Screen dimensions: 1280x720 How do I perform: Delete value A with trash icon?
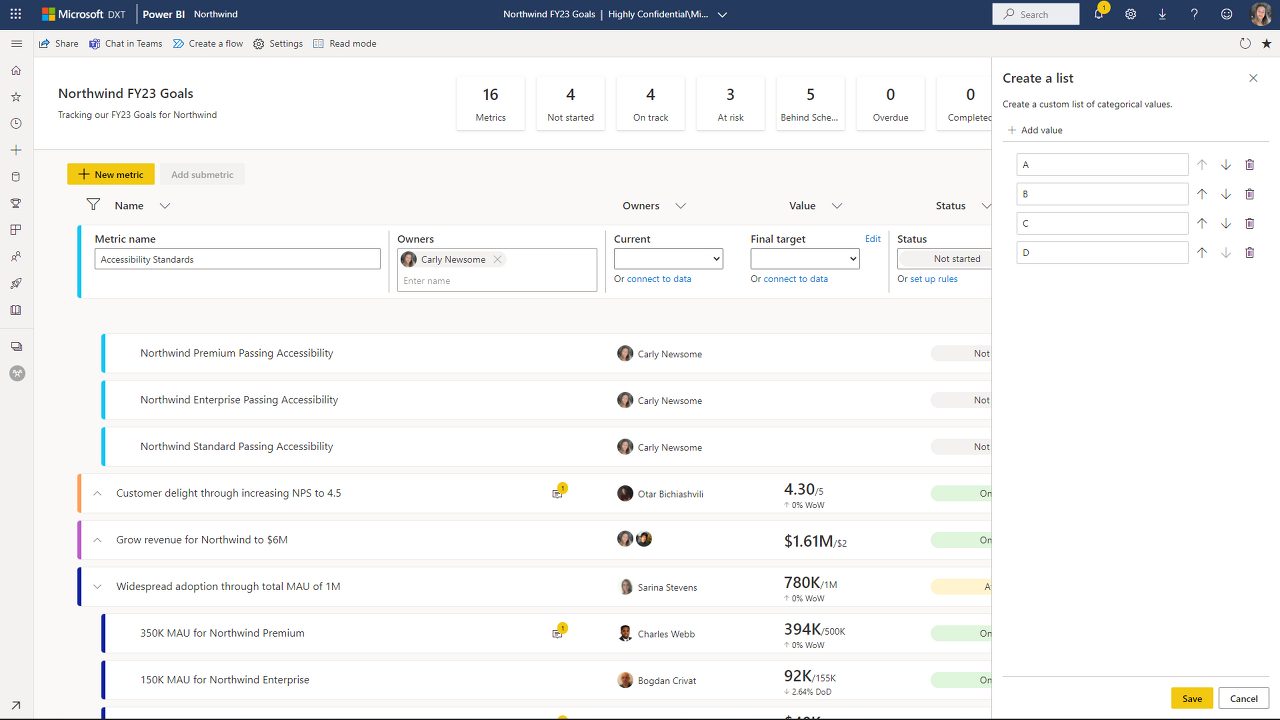pyautogui.click(x=1249, y=165)
